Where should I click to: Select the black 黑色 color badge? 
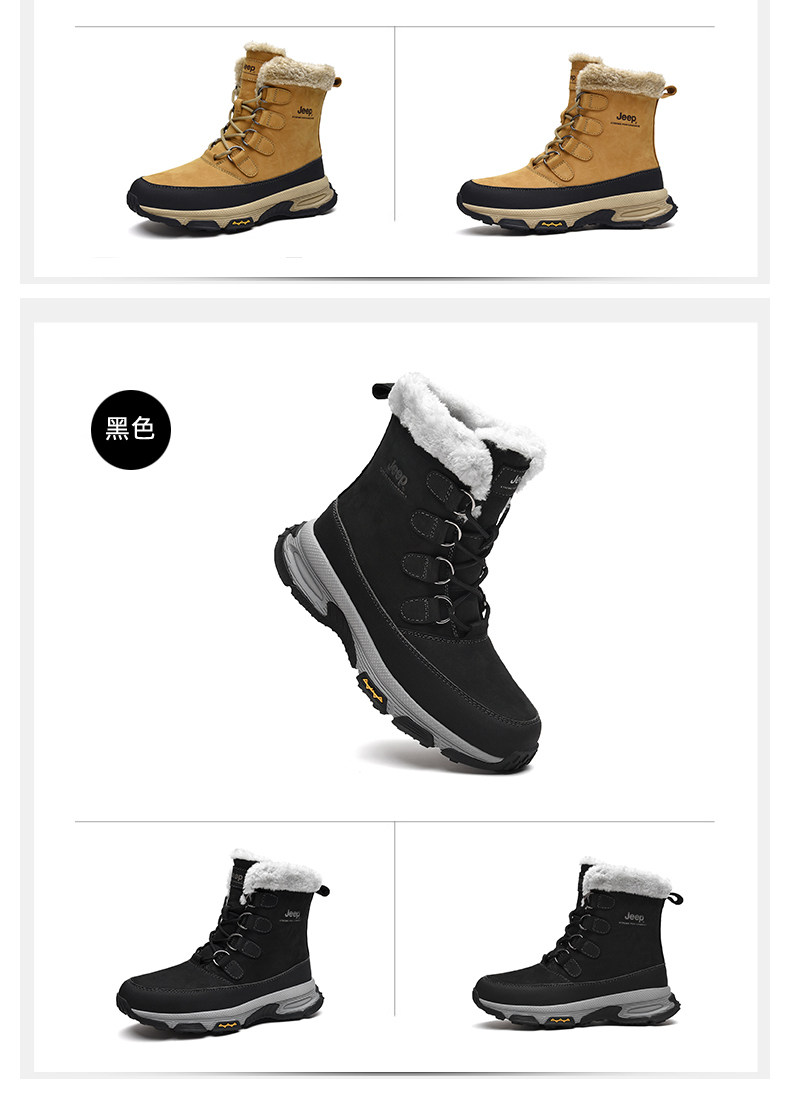click(x=130, y=429)
